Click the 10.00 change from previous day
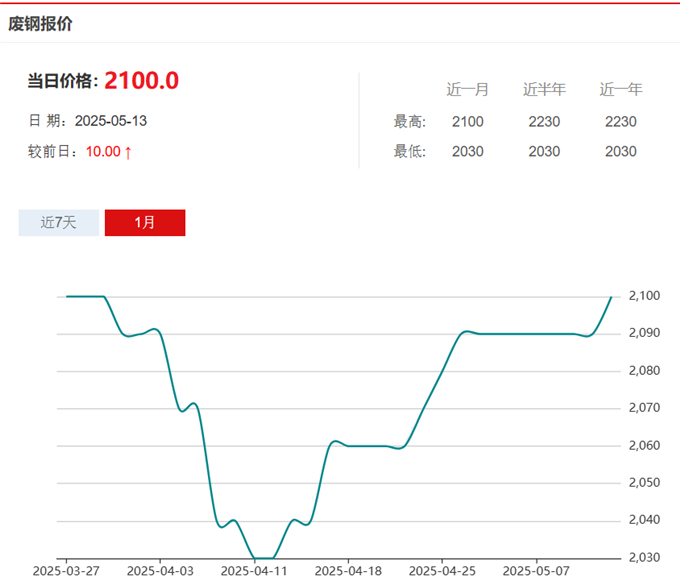 103,151
